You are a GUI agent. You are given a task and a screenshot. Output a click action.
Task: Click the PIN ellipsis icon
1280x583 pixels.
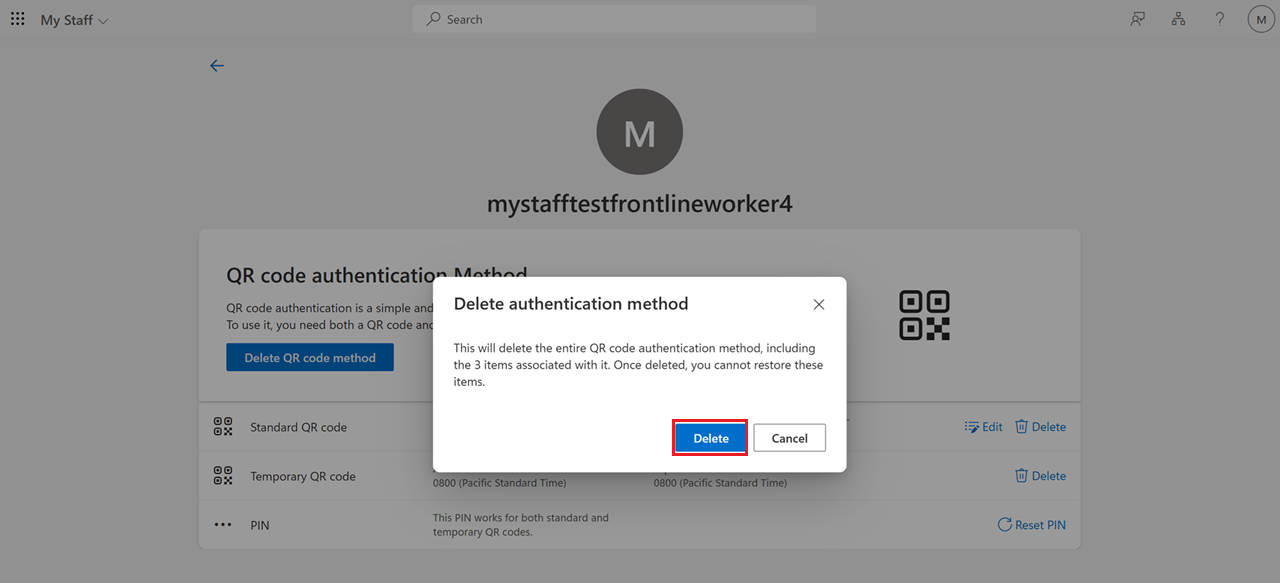pyautogui.click(x=222, y=524)
